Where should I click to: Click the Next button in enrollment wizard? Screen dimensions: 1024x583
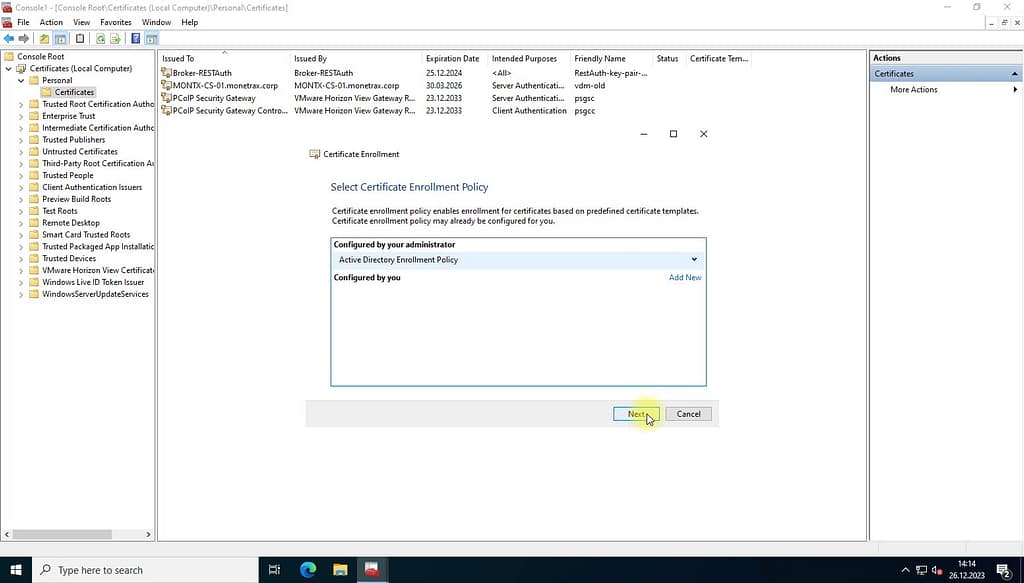tap(636, 414)
